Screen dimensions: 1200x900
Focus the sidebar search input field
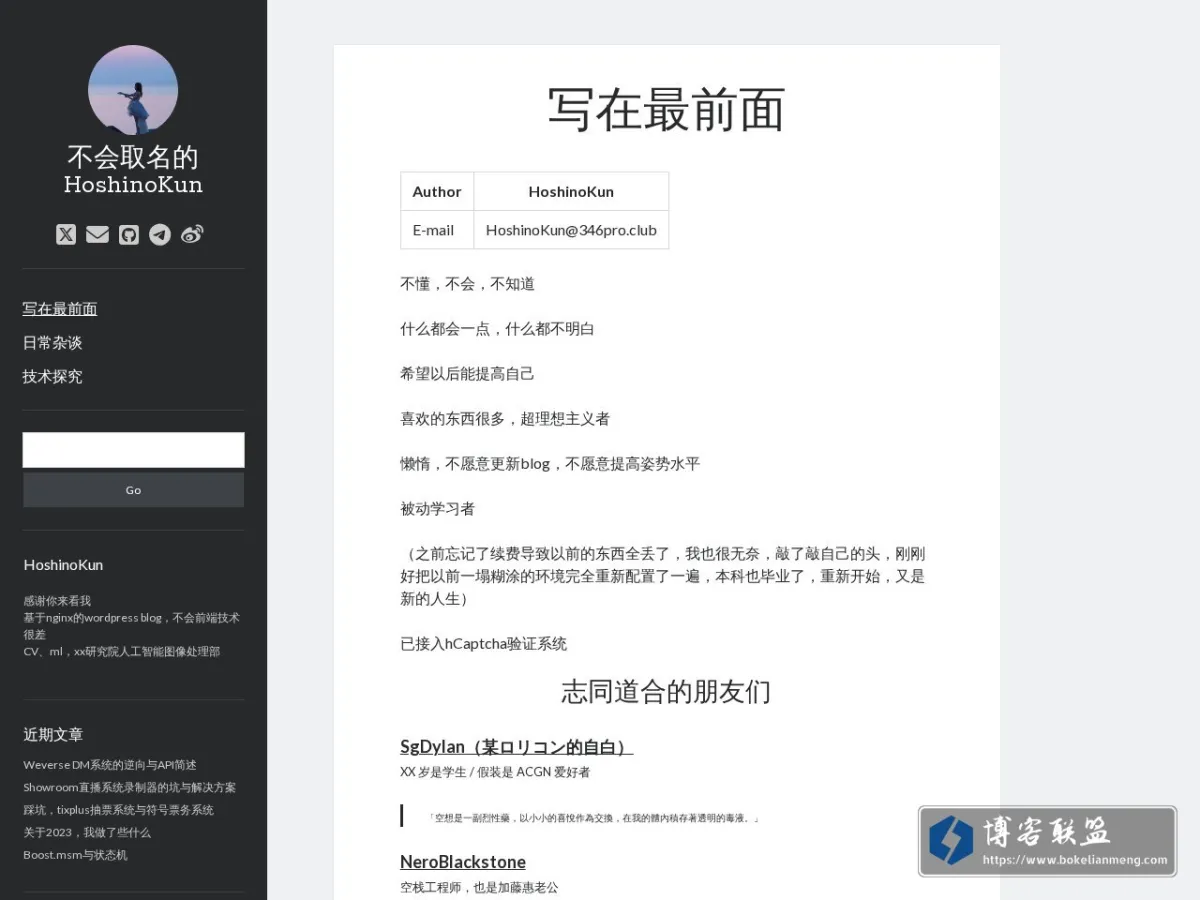(x=133, y=450)
